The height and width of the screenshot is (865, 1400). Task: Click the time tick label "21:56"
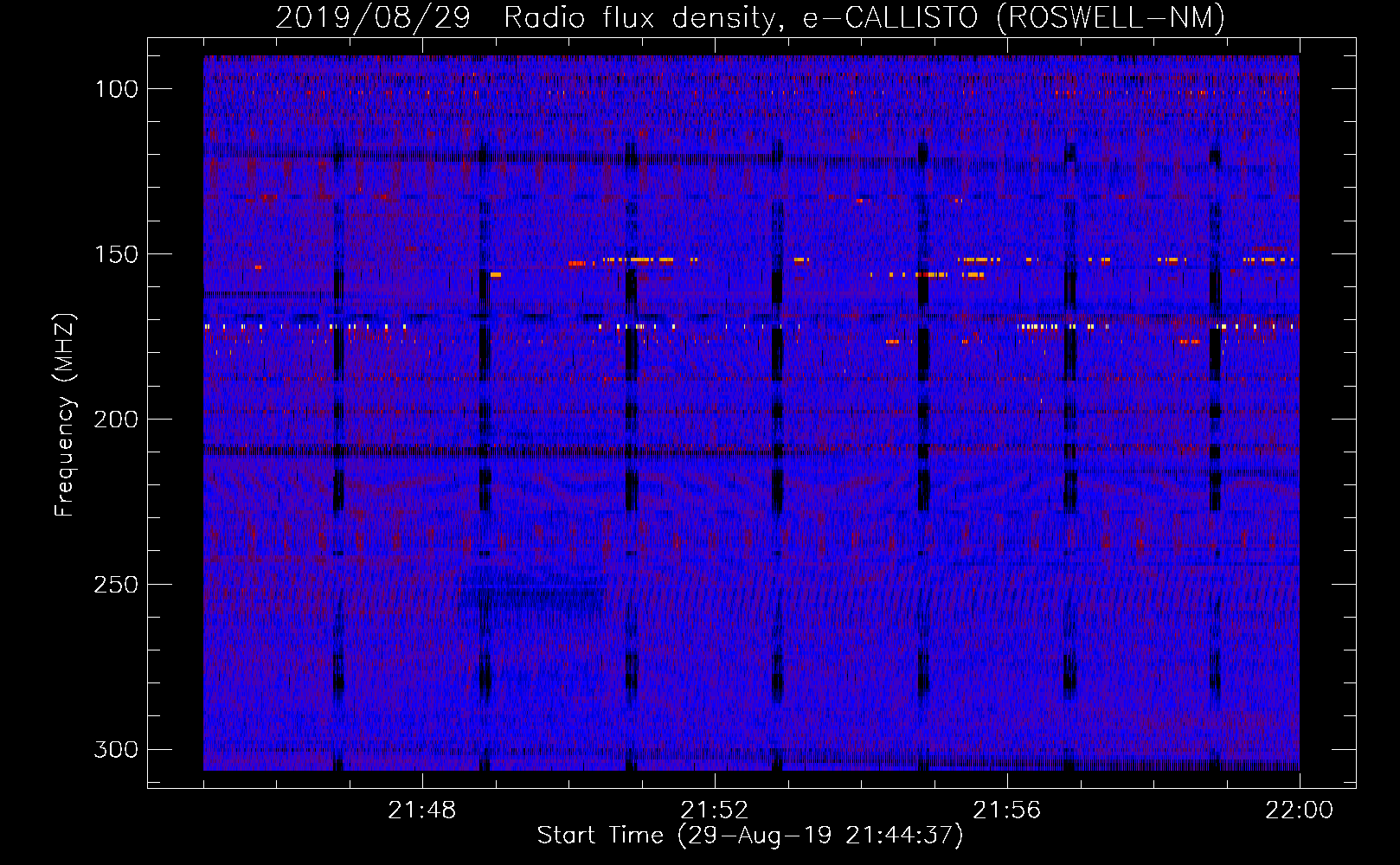(1007, 811)
